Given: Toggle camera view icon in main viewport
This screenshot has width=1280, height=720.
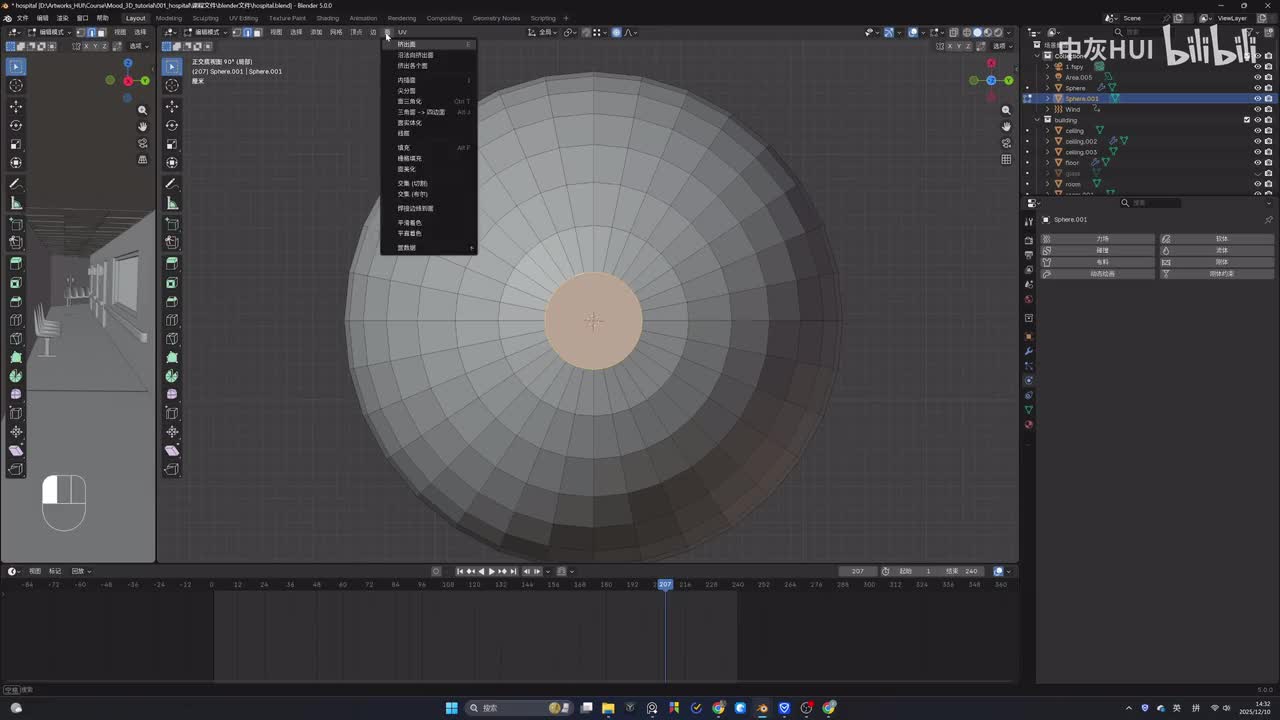Looking at the screenshot, I should 1006,143.
